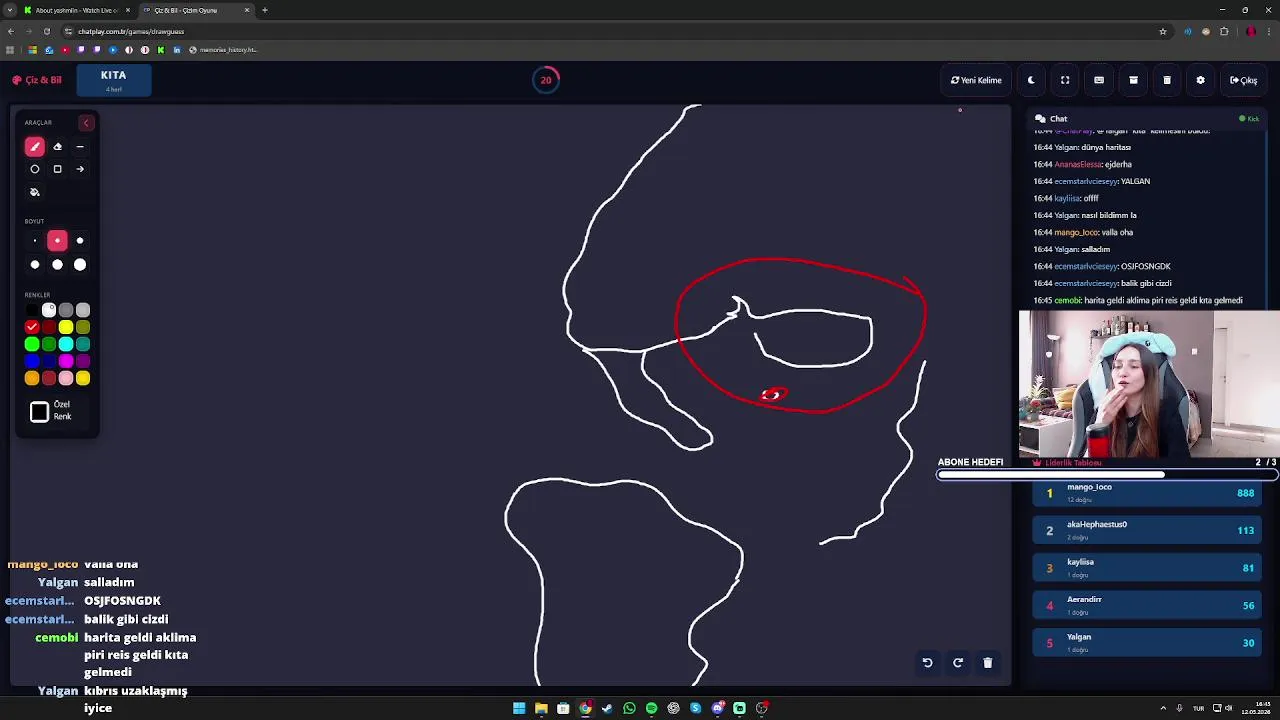Click the KITA word card
1280x720 pixels.
coord(113,80)
